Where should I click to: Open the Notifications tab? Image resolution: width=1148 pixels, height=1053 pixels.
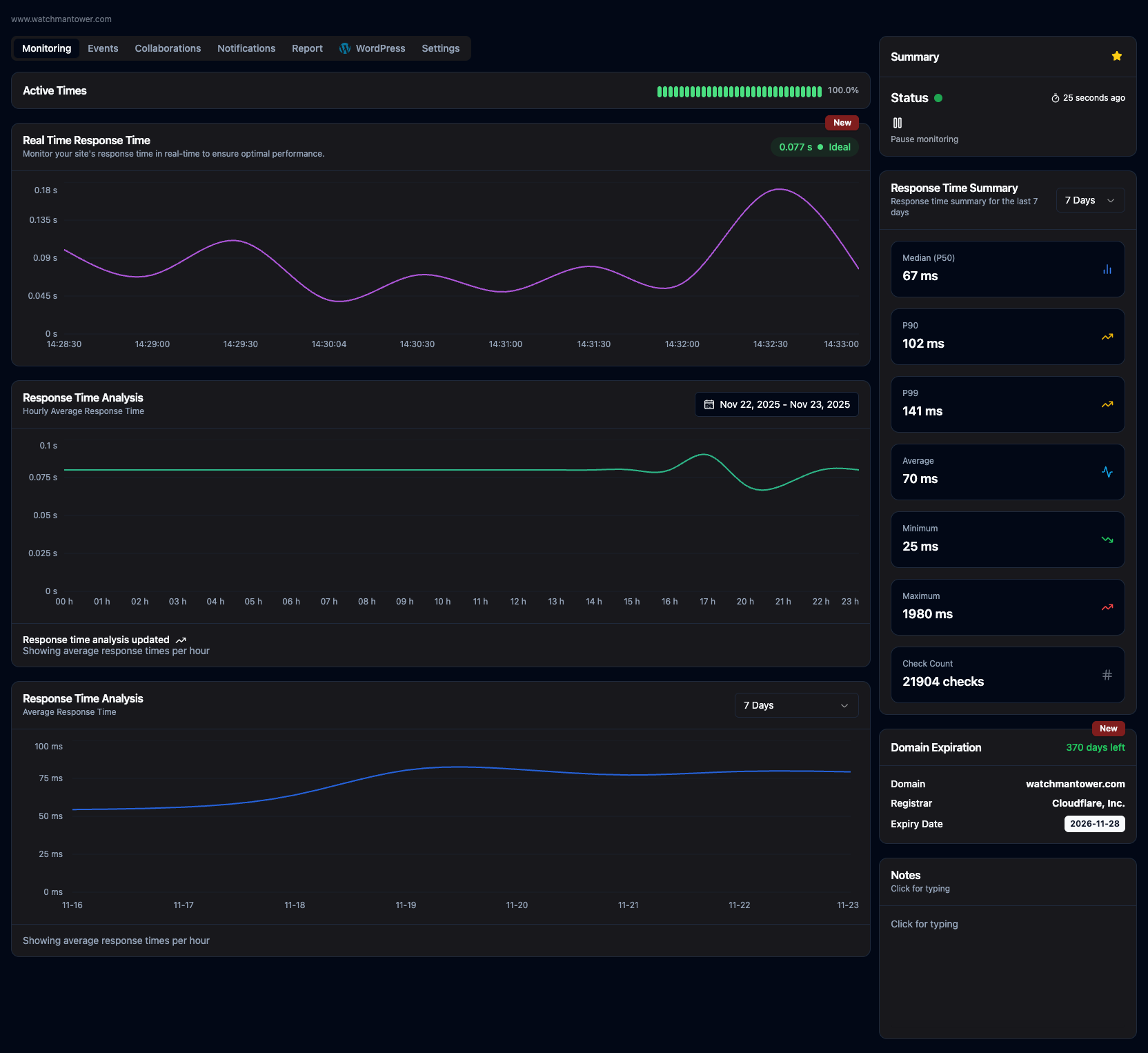click(246, 48)
